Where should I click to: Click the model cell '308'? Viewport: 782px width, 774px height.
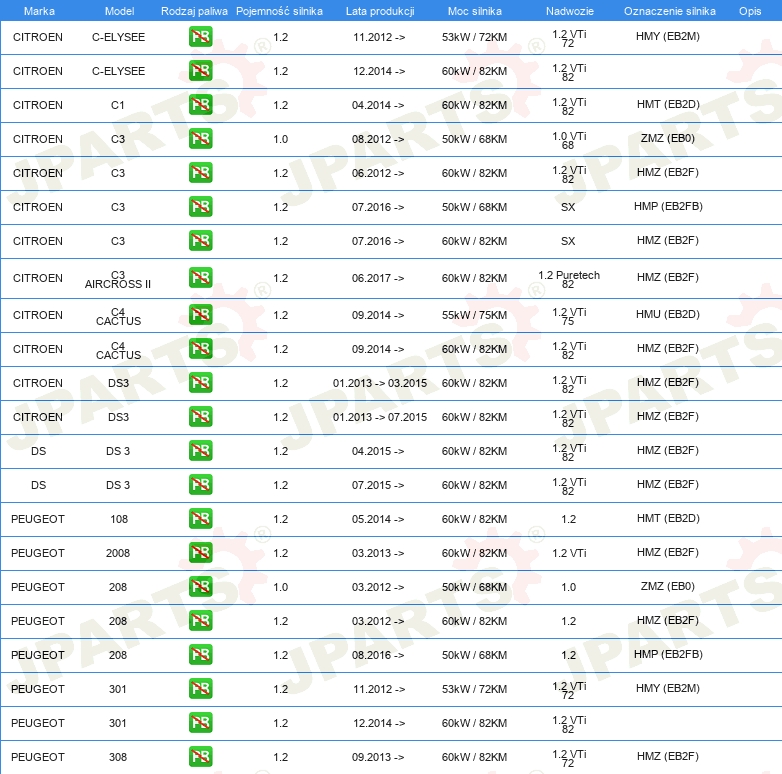pos(118,757)
